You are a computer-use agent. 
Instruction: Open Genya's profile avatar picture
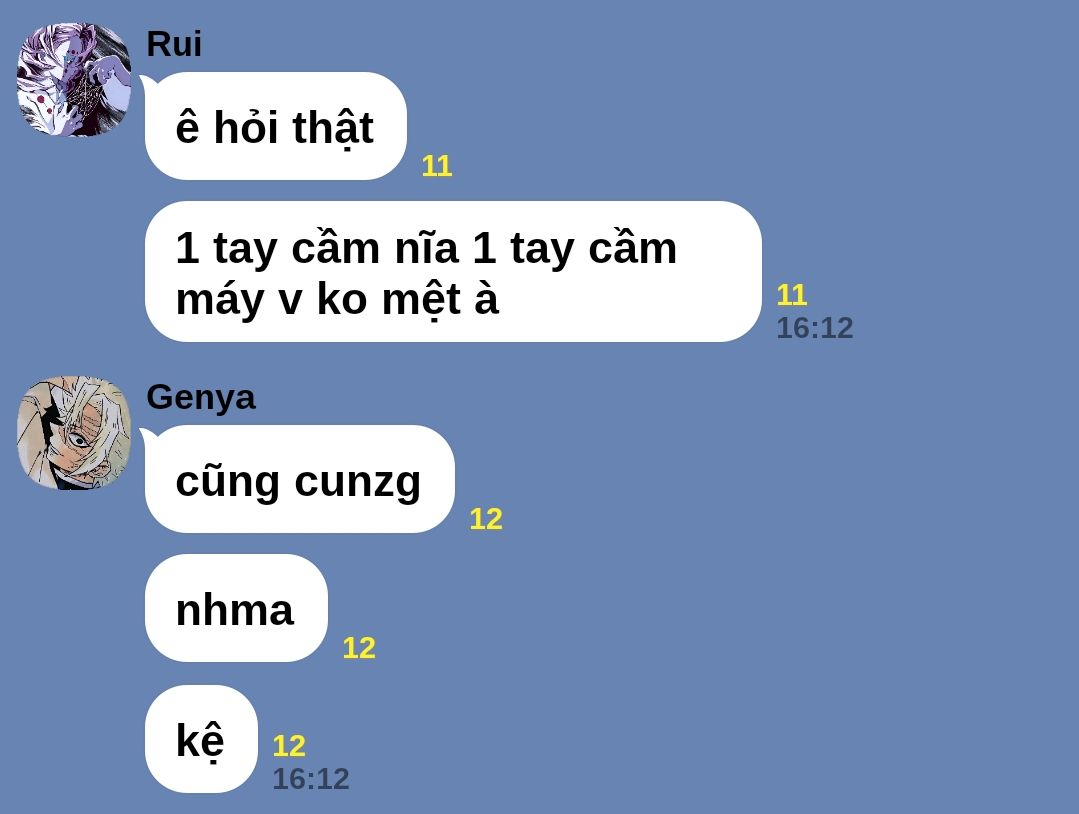[74, 433]
